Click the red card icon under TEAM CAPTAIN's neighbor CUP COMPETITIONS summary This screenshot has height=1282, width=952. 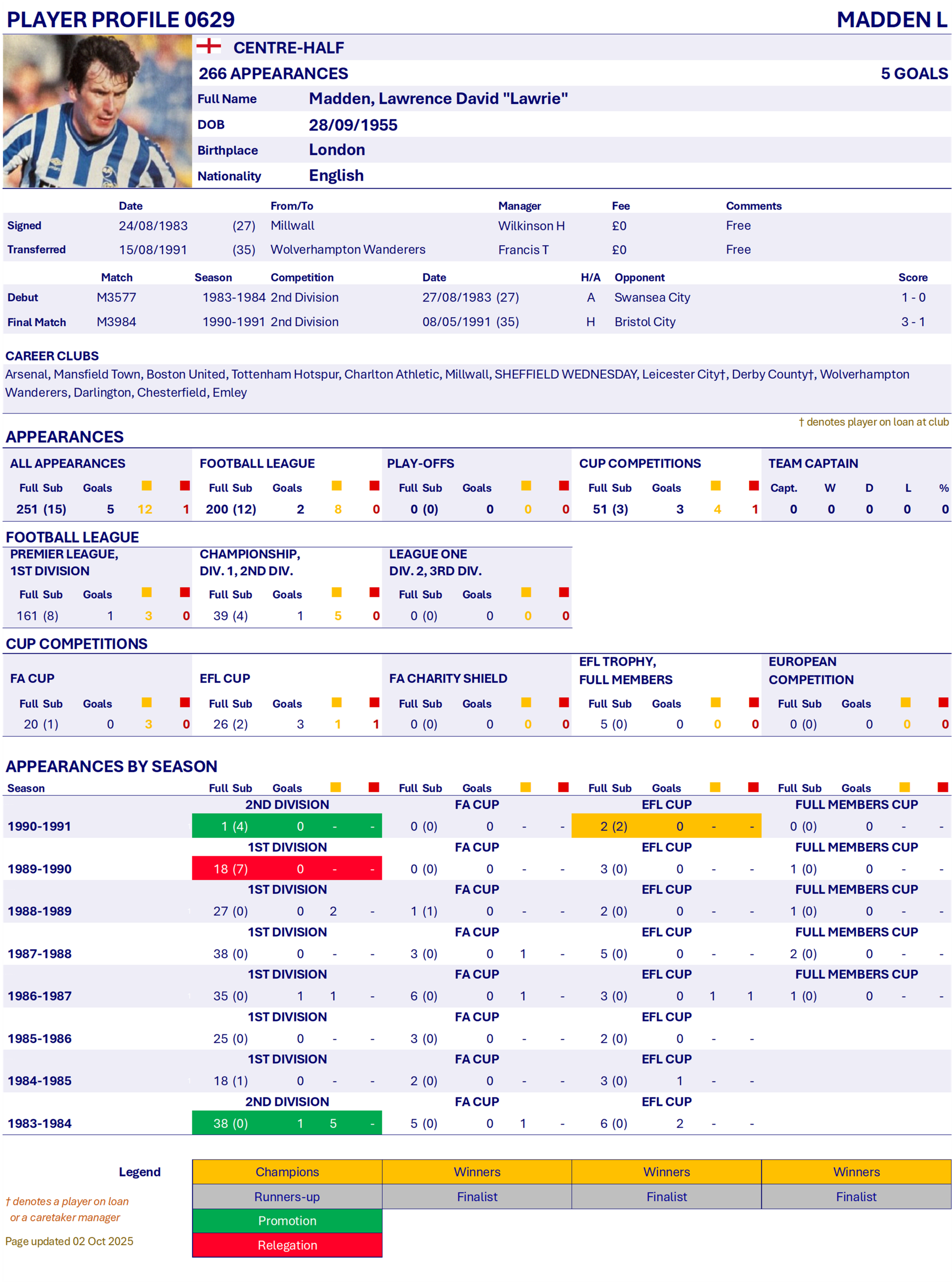(x=753, y=486)
